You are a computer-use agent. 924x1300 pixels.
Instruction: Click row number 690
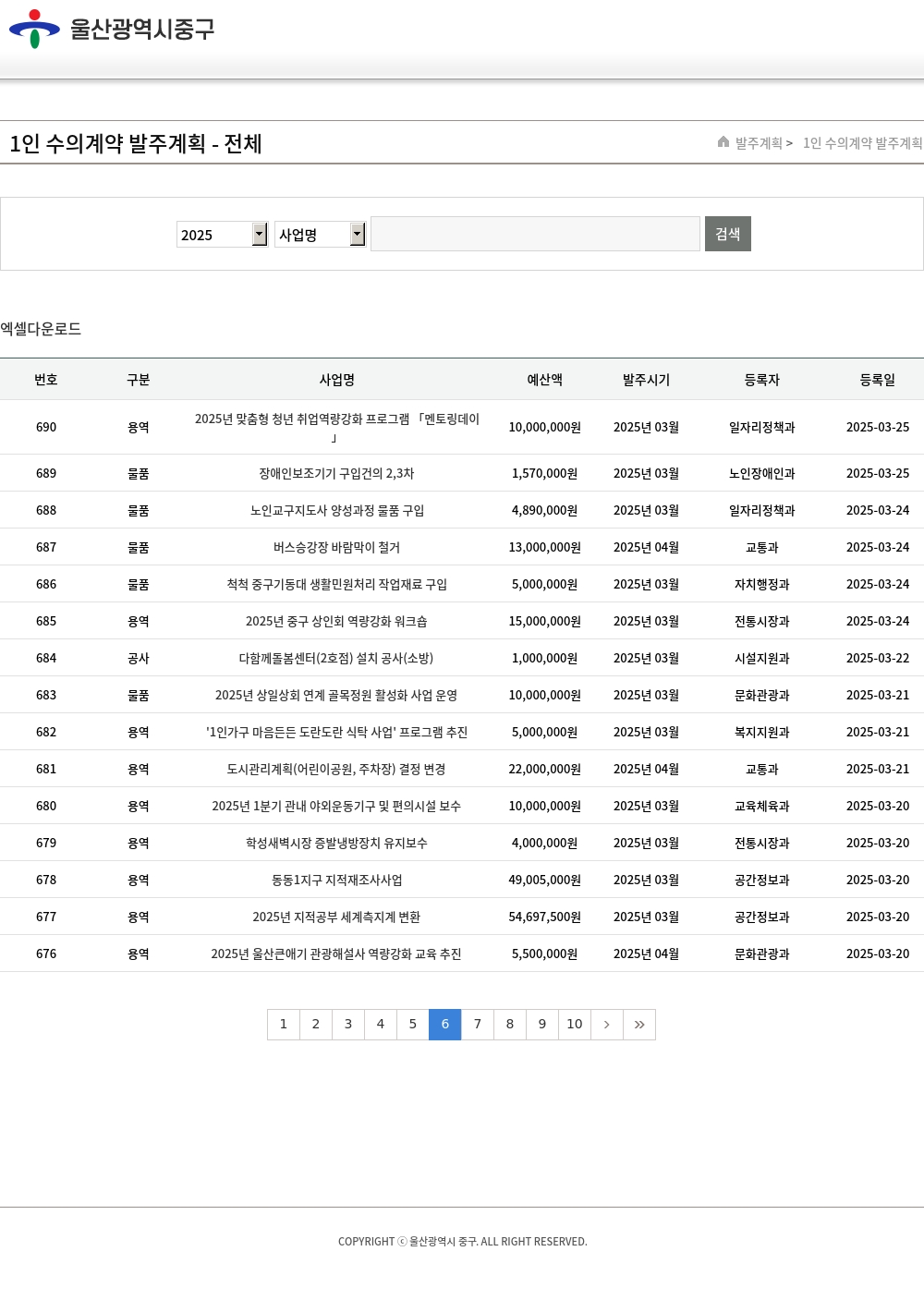pos(46,428)
